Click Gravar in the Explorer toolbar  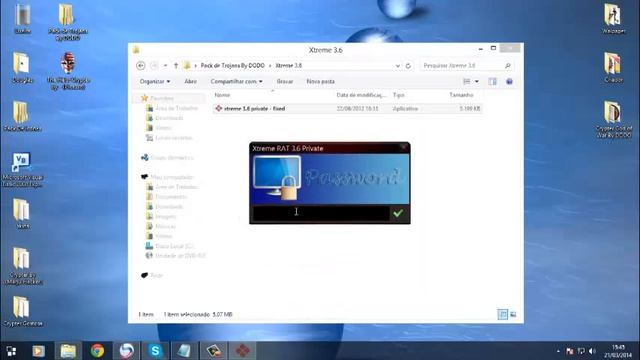pyautogui.click(x=284, y=81)
